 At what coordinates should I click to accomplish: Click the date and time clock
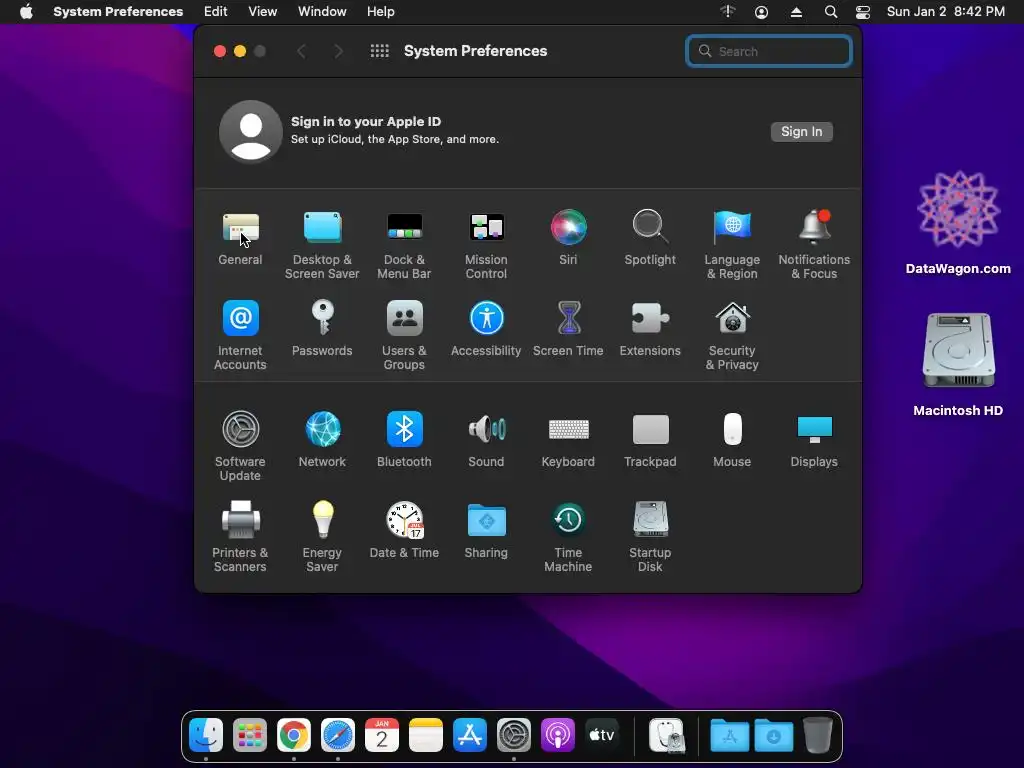[946, 12]
